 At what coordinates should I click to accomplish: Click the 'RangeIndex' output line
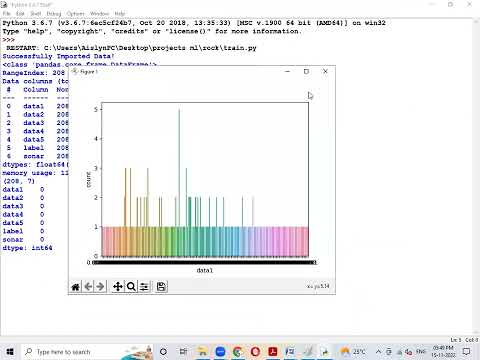pos(34,73)
